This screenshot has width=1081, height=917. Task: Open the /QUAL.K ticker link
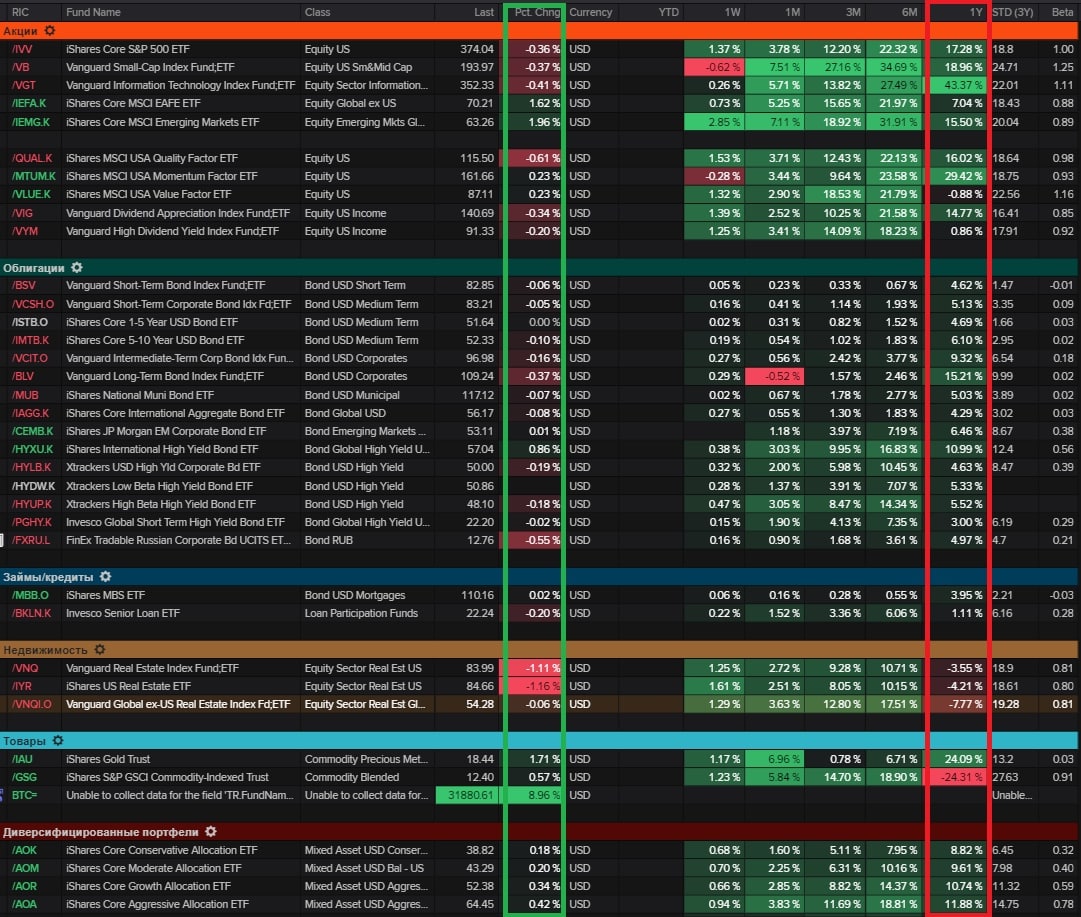pyautogui.click(x=32, y=158)
